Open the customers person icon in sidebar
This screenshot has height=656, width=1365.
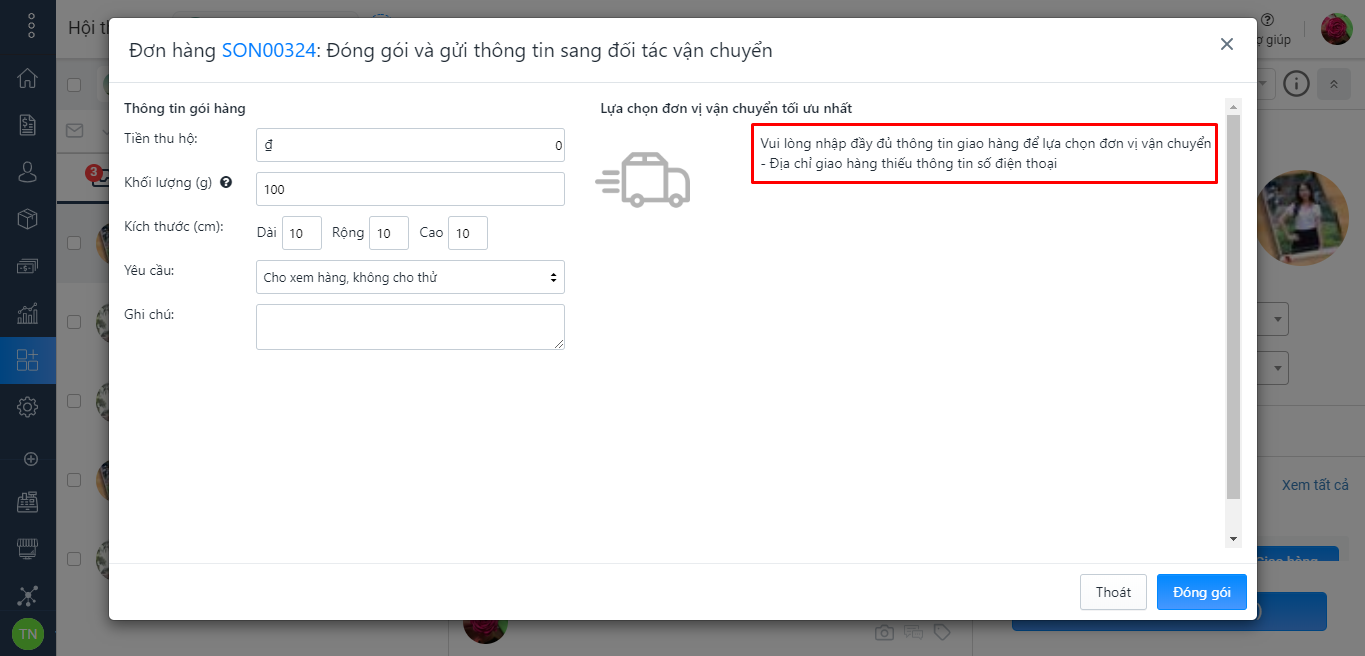28,172
